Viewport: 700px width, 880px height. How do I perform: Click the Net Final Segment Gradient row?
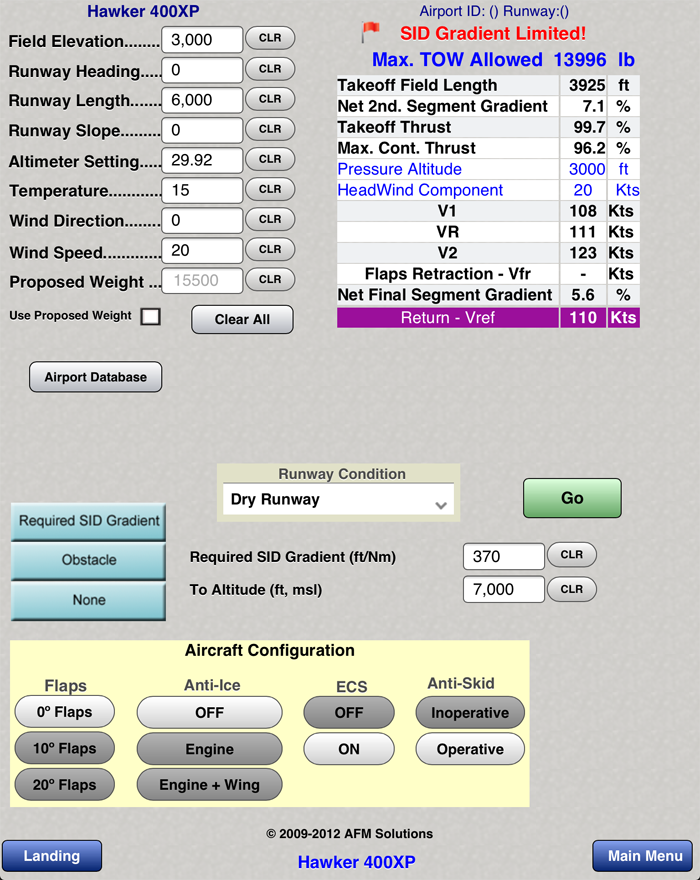click(x=488, y=295)
